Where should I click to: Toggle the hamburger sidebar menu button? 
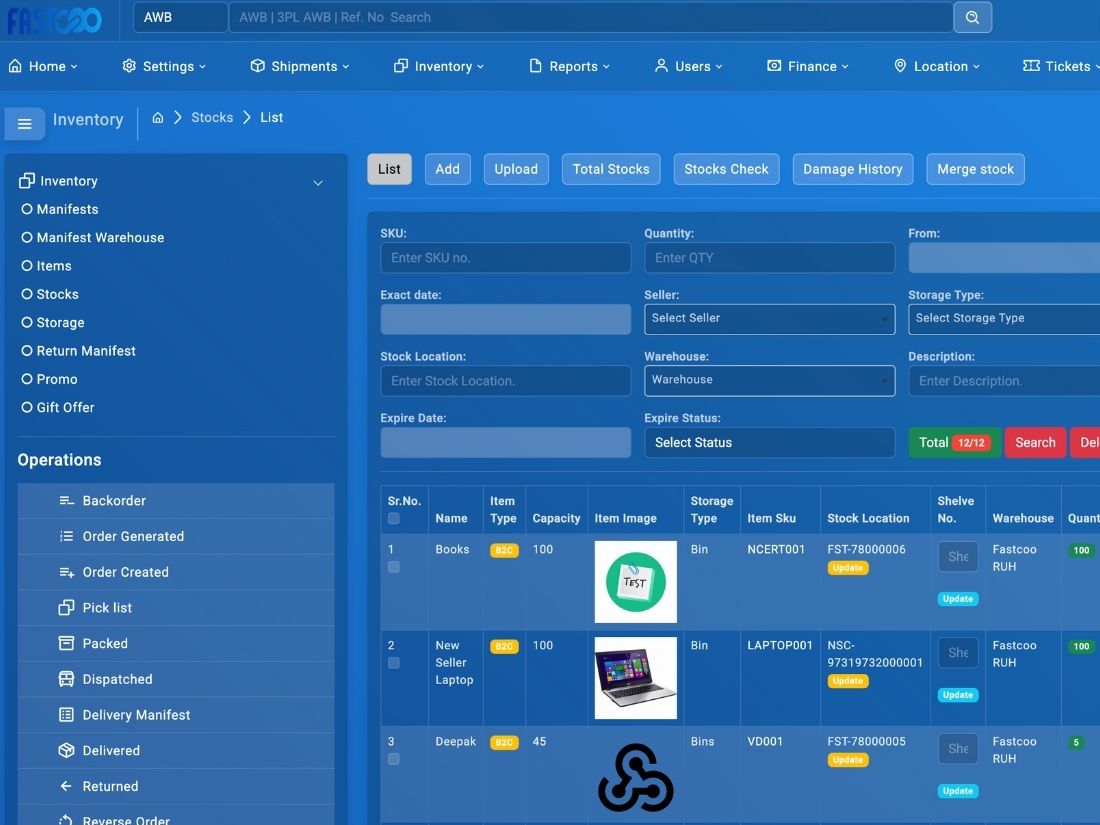[25, 124]
